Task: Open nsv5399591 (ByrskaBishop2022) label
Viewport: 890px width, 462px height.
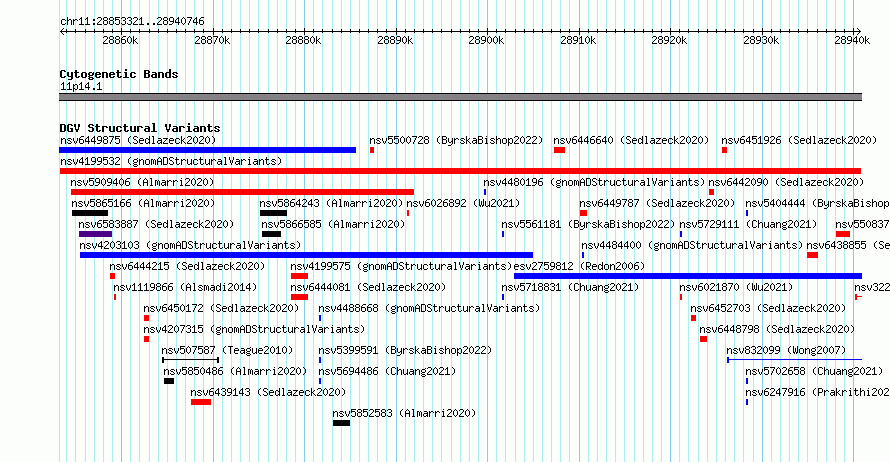Action: click(405, 350)
